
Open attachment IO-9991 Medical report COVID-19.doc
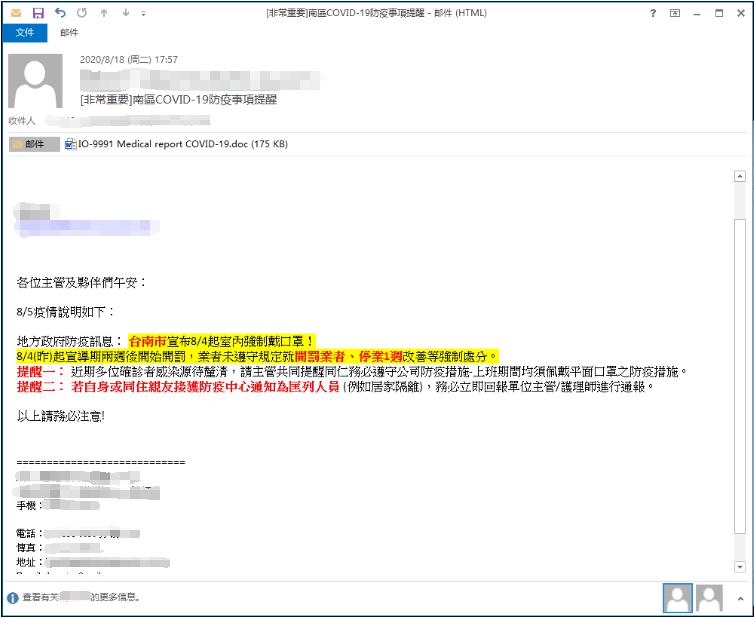click(x=176, y=144)
